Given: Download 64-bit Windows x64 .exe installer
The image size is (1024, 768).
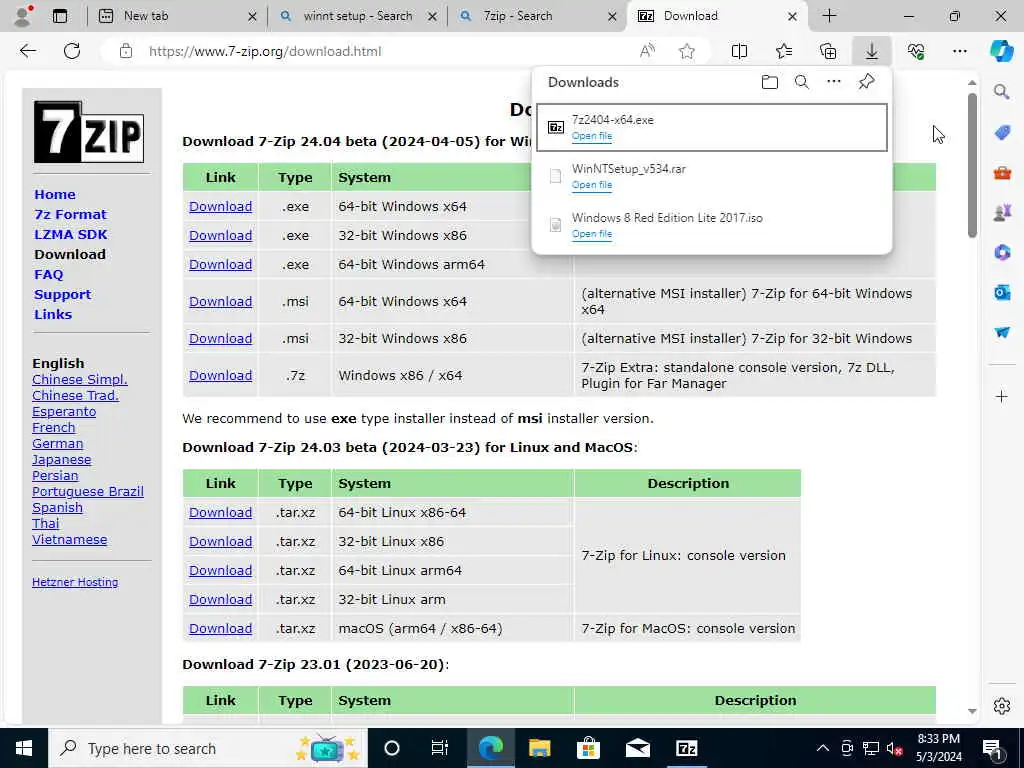Looking at the screenshot, I should tap(220, 206).
